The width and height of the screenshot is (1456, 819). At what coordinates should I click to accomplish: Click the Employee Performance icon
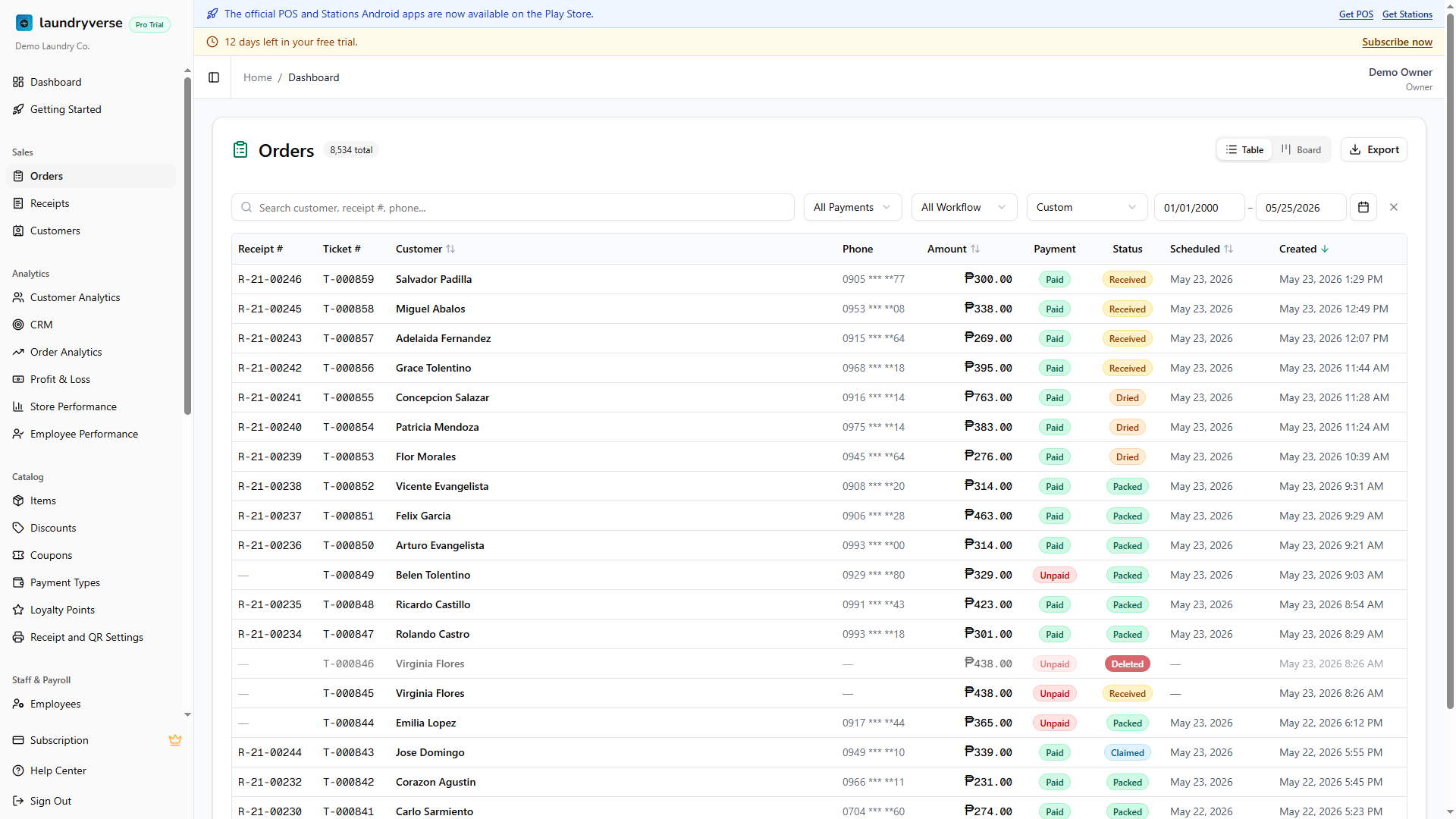[x=18, y=434]
